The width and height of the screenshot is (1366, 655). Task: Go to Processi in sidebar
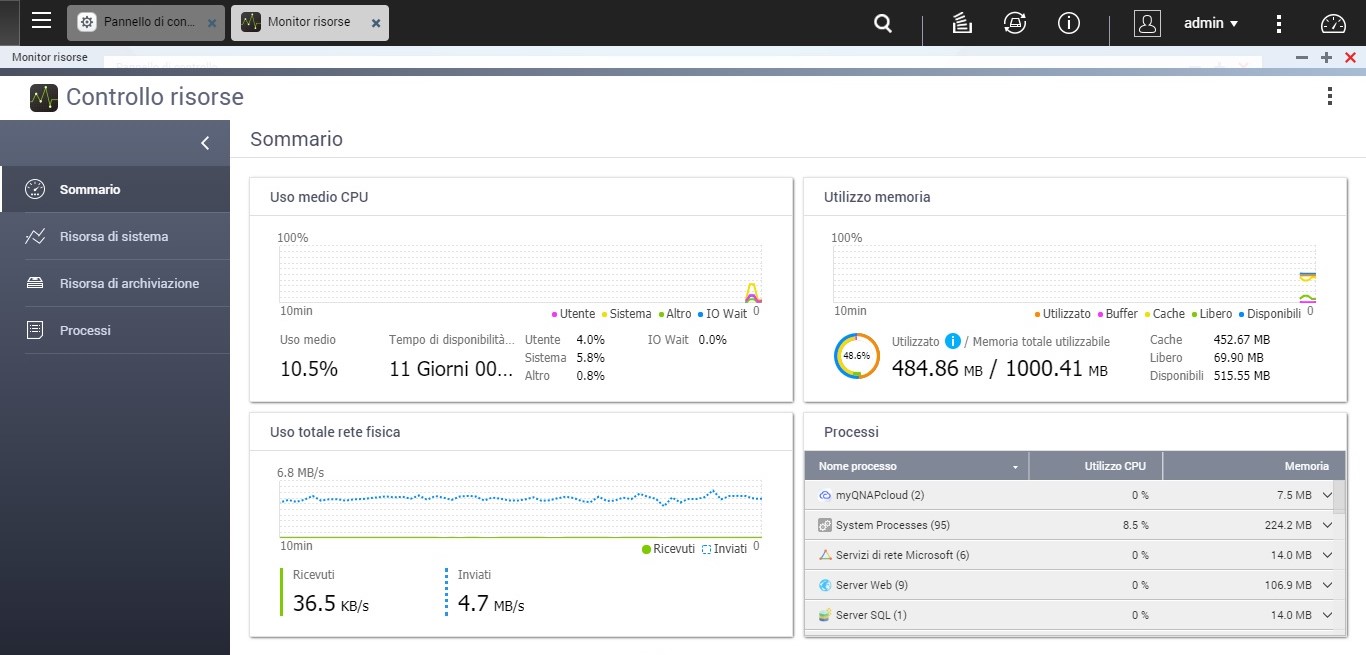click(x=85, y=331)
